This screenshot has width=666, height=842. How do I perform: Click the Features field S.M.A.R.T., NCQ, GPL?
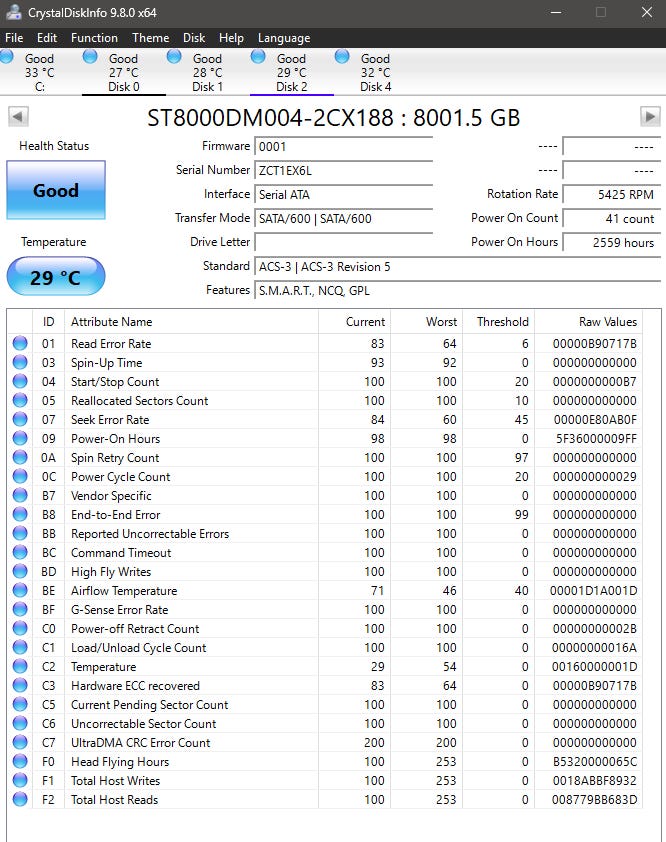click(458, 291)
